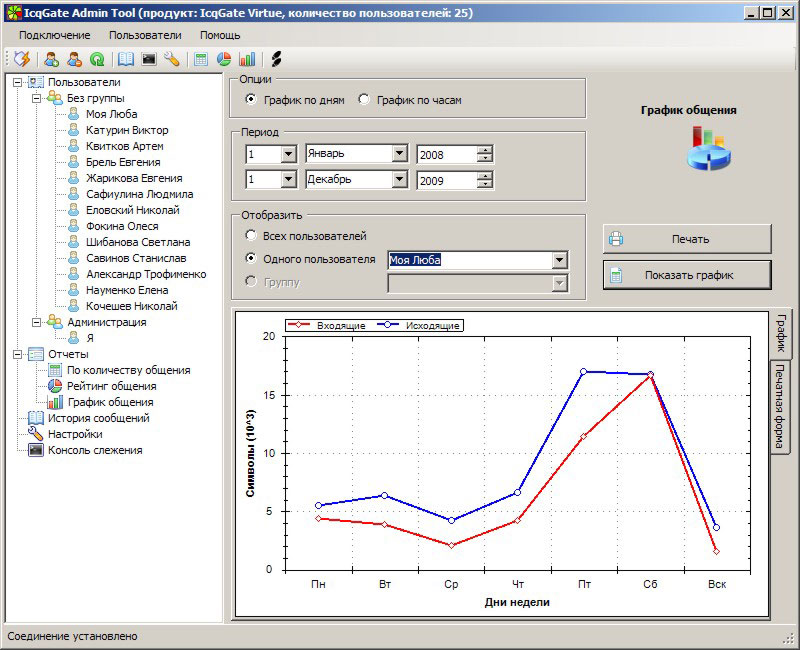Collapse the Администрация tree node
The height and width of the screenshot is (650, 800).
pos(37,322)
